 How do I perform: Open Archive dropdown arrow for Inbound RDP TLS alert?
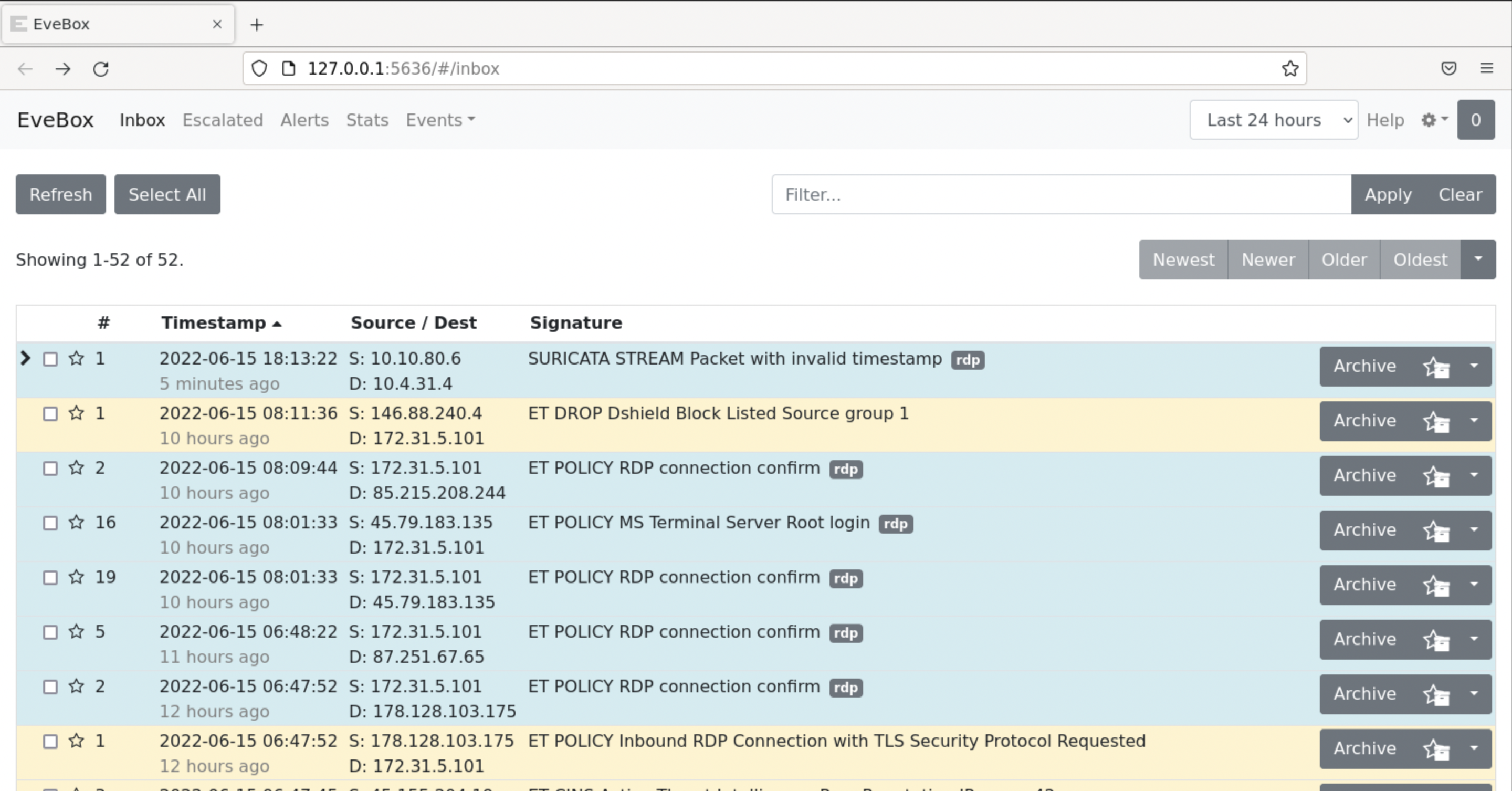click(1474, 749)
